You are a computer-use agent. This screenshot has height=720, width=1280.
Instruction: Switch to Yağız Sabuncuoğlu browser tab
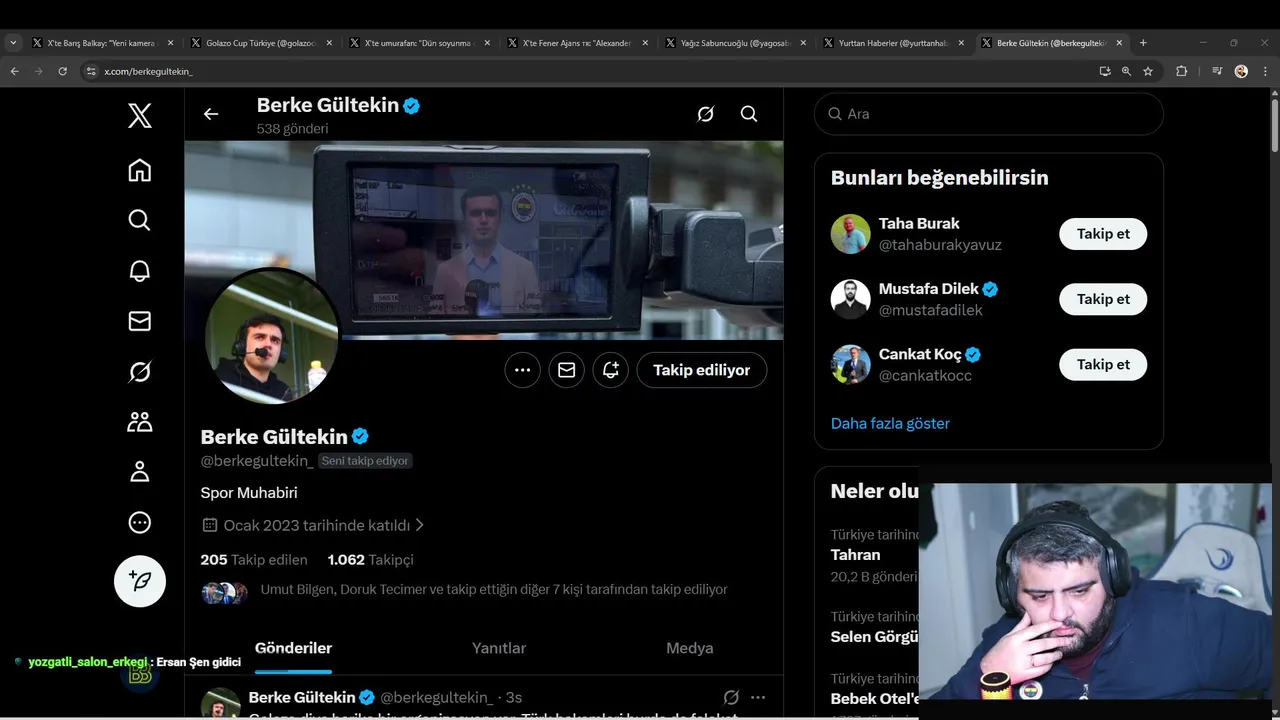(736, 43)
